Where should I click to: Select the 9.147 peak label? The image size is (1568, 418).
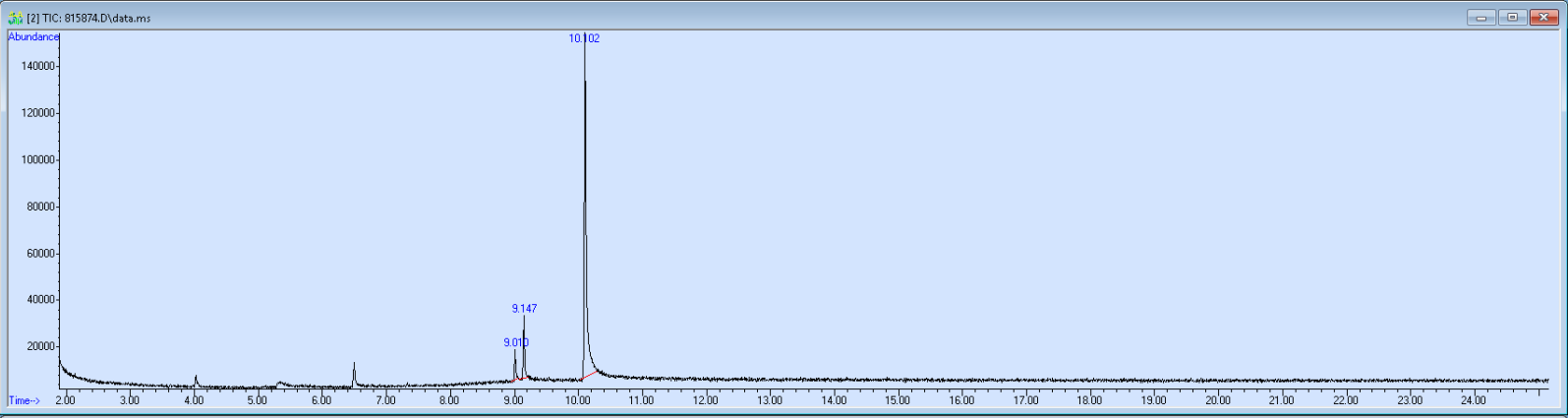[x=524, y=309]
